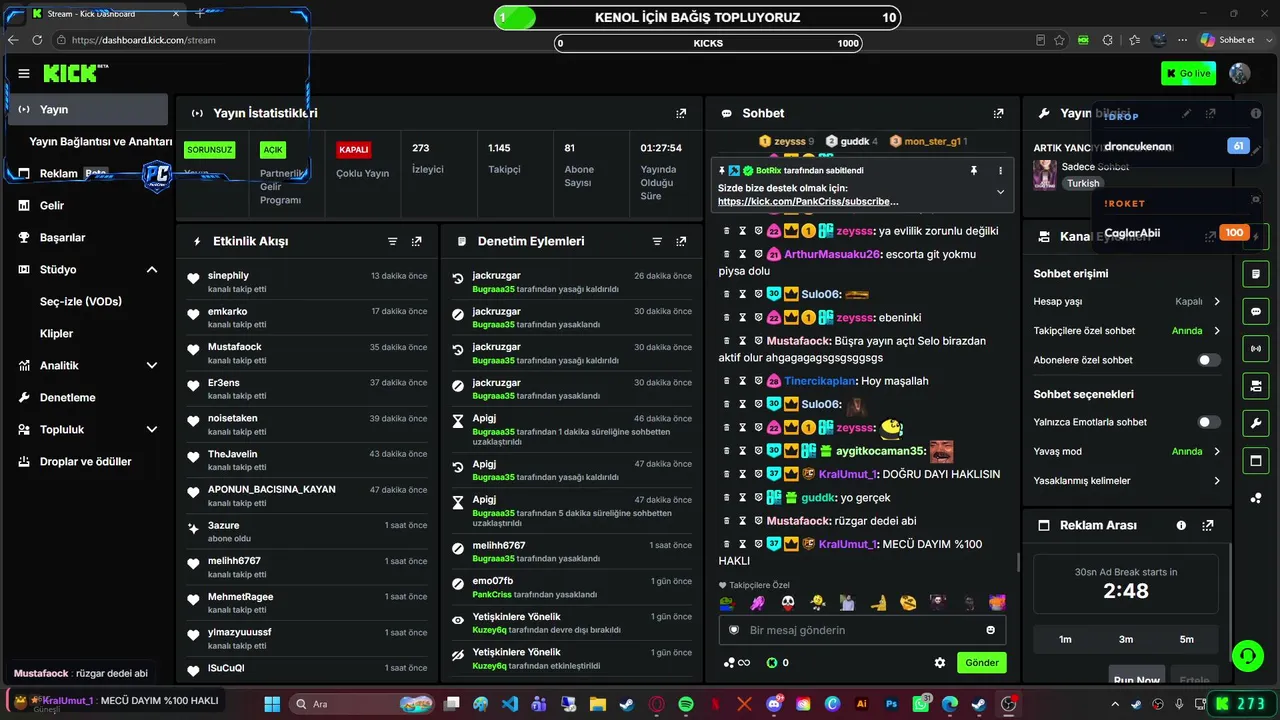1280x720 pixels.
Task: Open Takipçilere özel sohbet options
Action: pyautogui.click(x=1127, y=331)
